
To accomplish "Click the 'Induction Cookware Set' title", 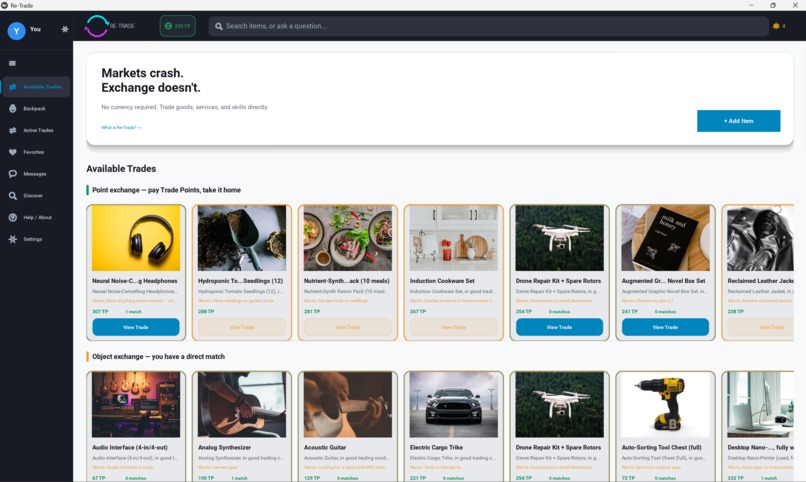I will [442, 281].
